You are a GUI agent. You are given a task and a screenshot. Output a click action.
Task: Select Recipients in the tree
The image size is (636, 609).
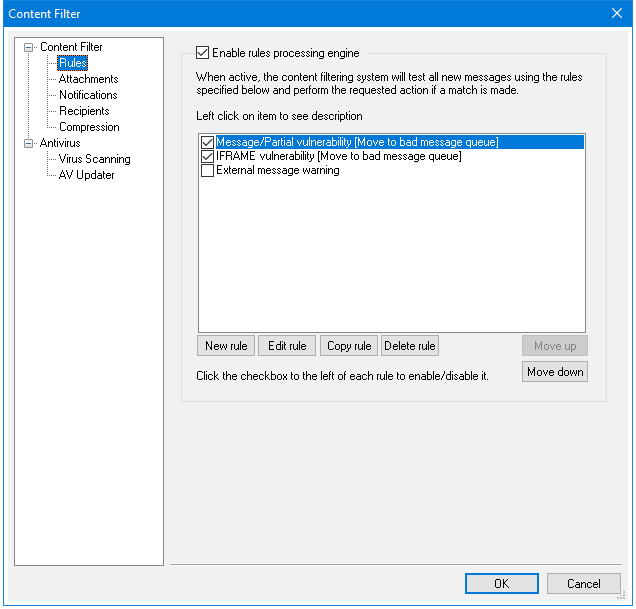coord(84,111)
